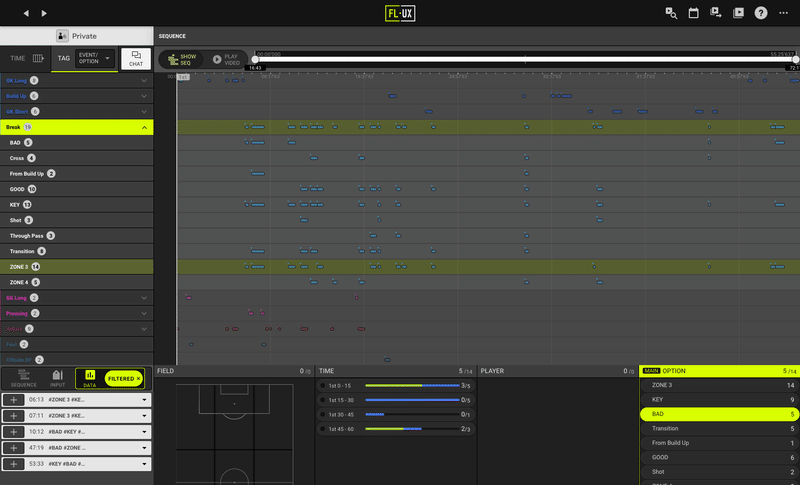Add the 07:11 clip with plus
Viewport: 800px width, 485px height.
pyautogui.click(x=14, y=416)
